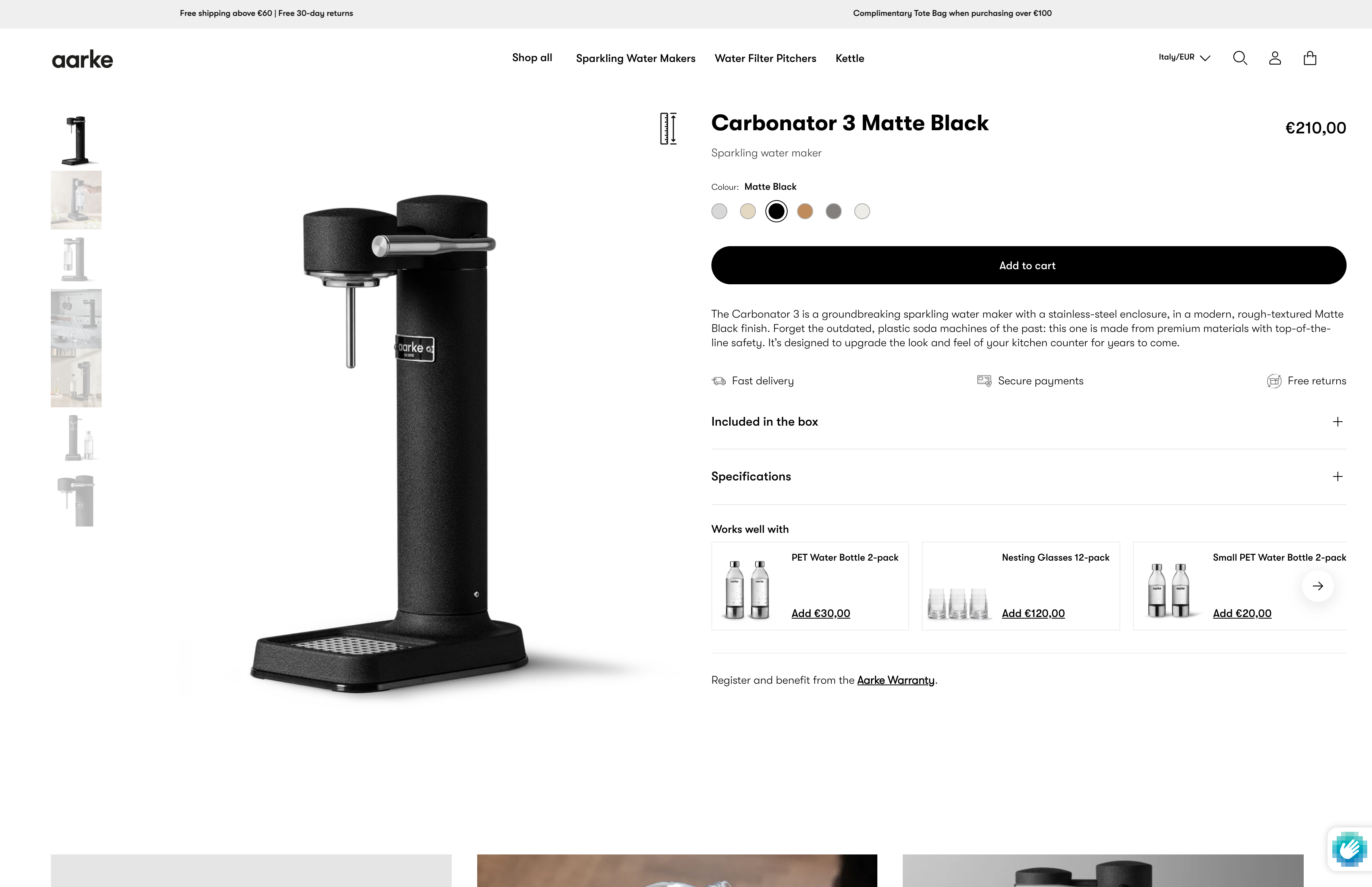
Task: Click the product dimensions ruler icon
Action: [x=669, y=128]
